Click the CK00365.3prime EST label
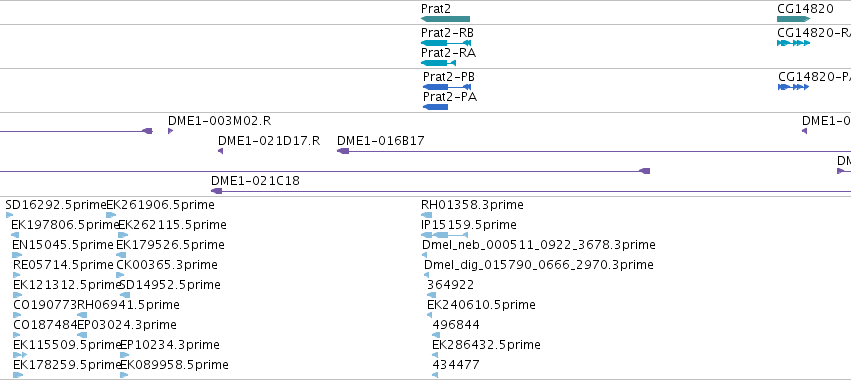Screen dimensions: 851x380 click(167, 264)
